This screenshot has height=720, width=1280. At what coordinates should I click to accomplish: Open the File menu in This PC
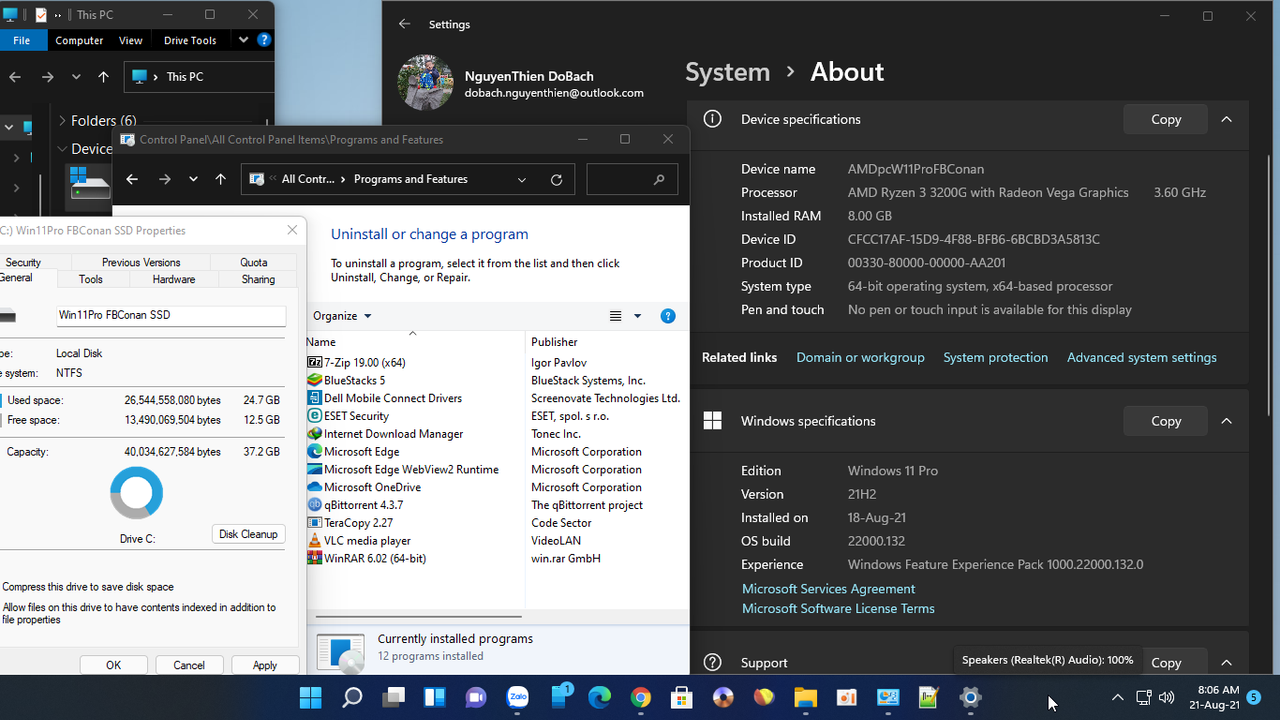(21, 40)
